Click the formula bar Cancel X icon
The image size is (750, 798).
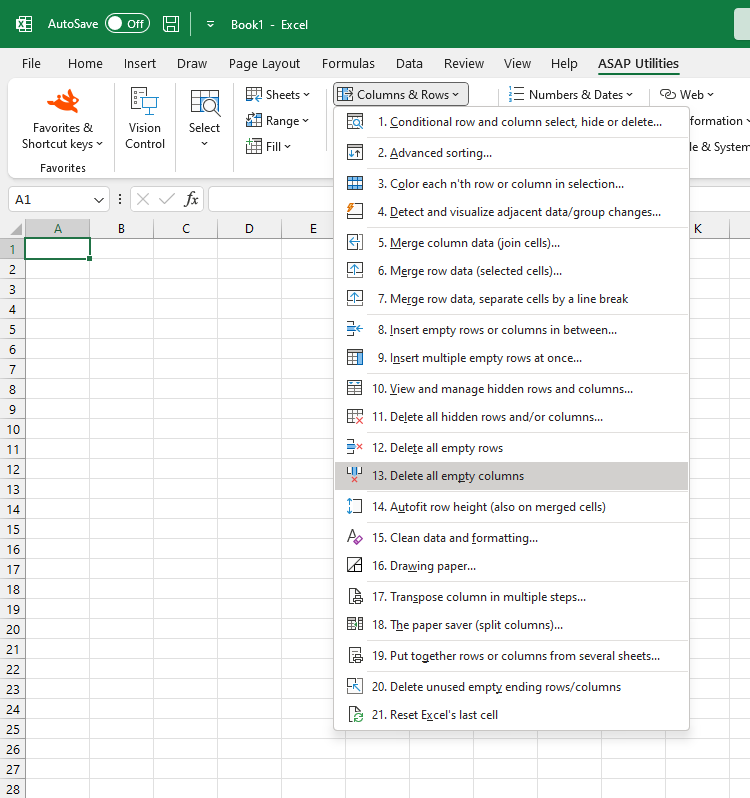click(x=143, y=199)
